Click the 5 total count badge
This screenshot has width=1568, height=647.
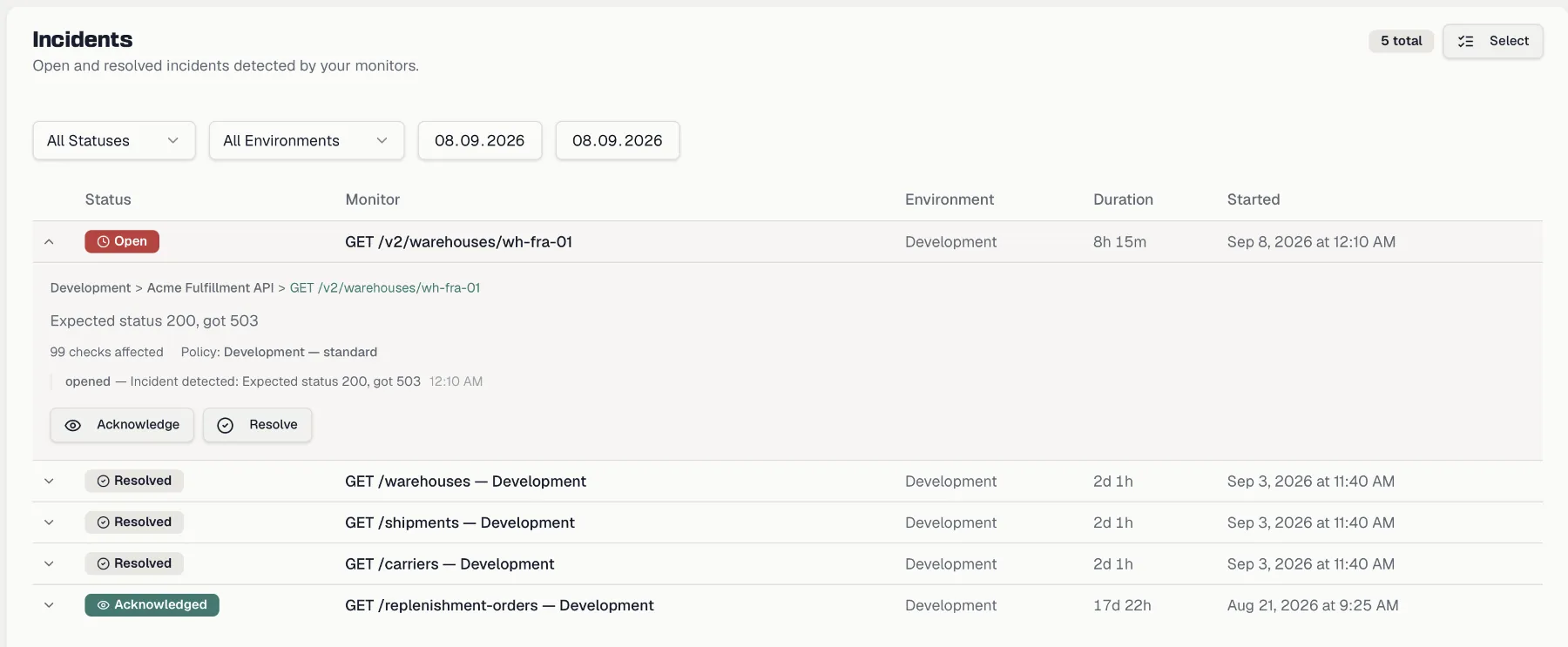[x=1401, y=41]
